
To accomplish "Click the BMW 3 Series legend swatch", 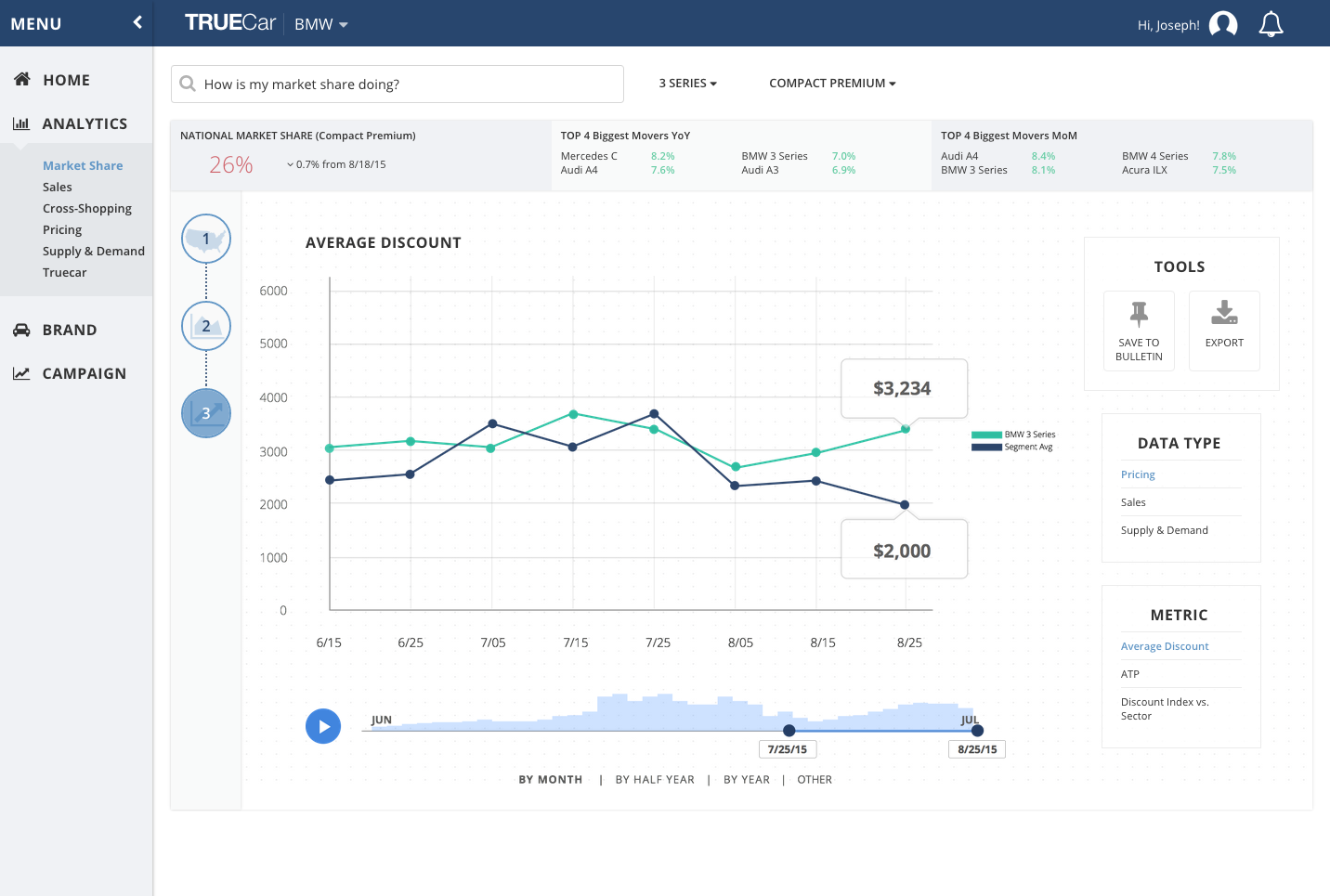I will coord(986,435).
